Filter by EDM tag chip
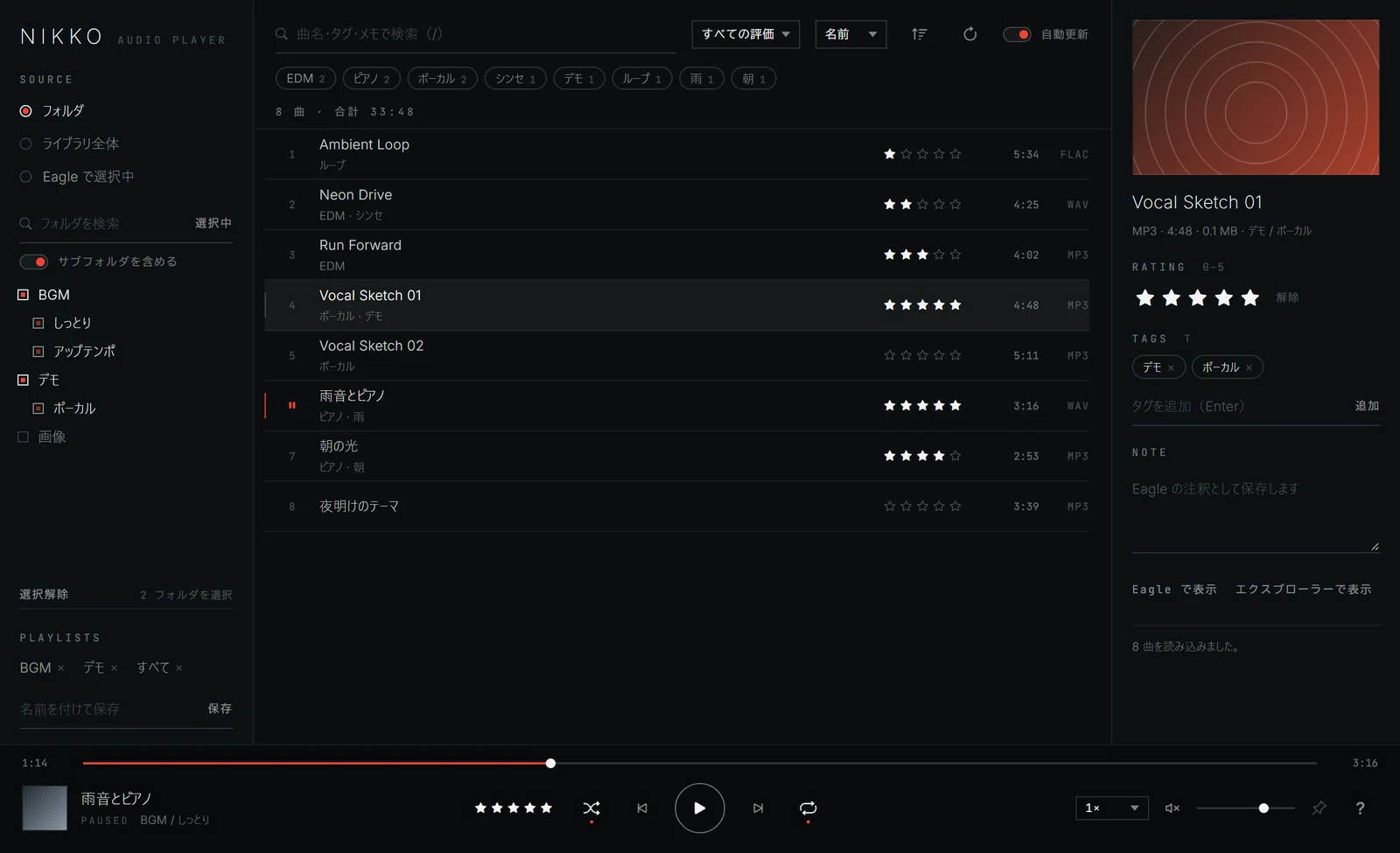 pyautogui.click(x=306, y=79)
